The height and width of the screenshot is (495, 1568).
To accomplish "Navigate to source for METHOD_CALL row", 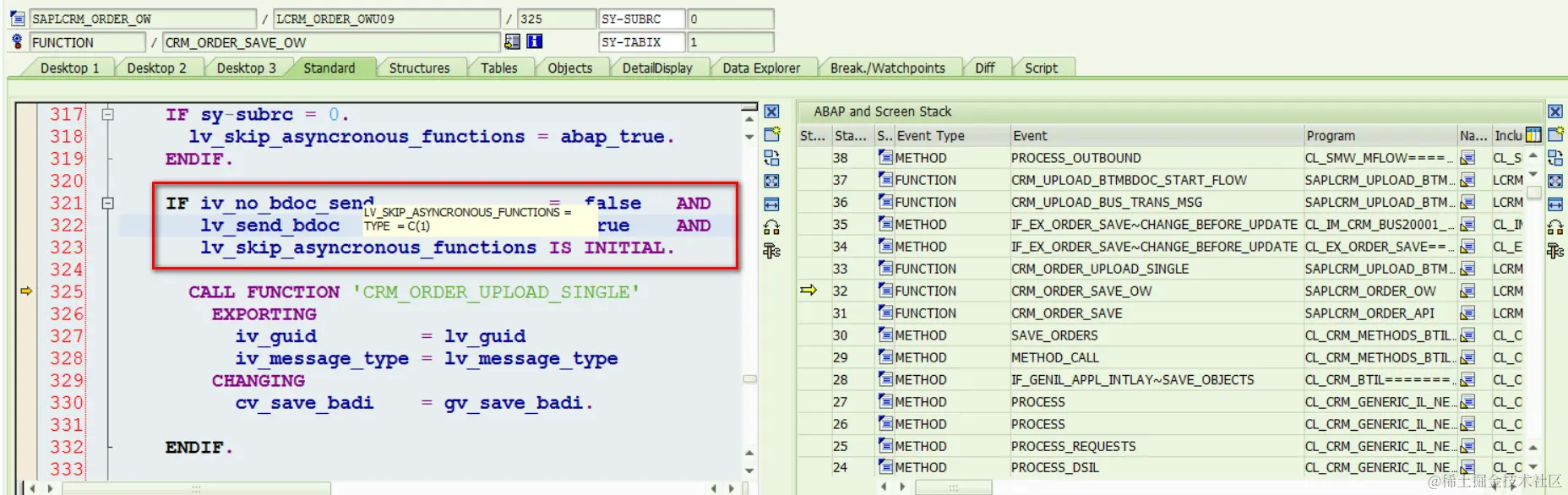I will tap(1467, 358).
